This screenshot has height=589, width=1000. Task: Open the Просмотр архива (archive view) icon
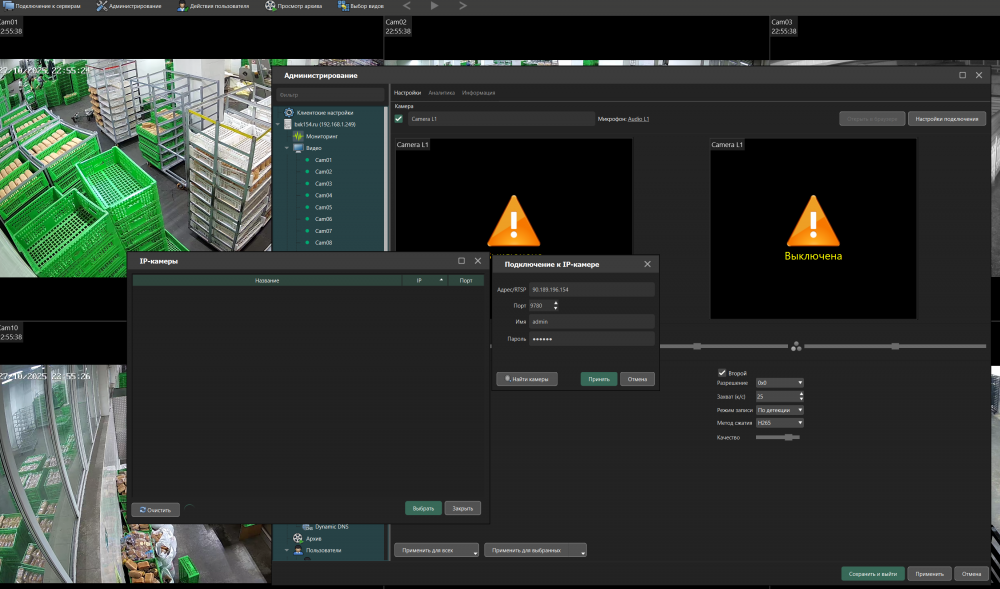[270, 6]
